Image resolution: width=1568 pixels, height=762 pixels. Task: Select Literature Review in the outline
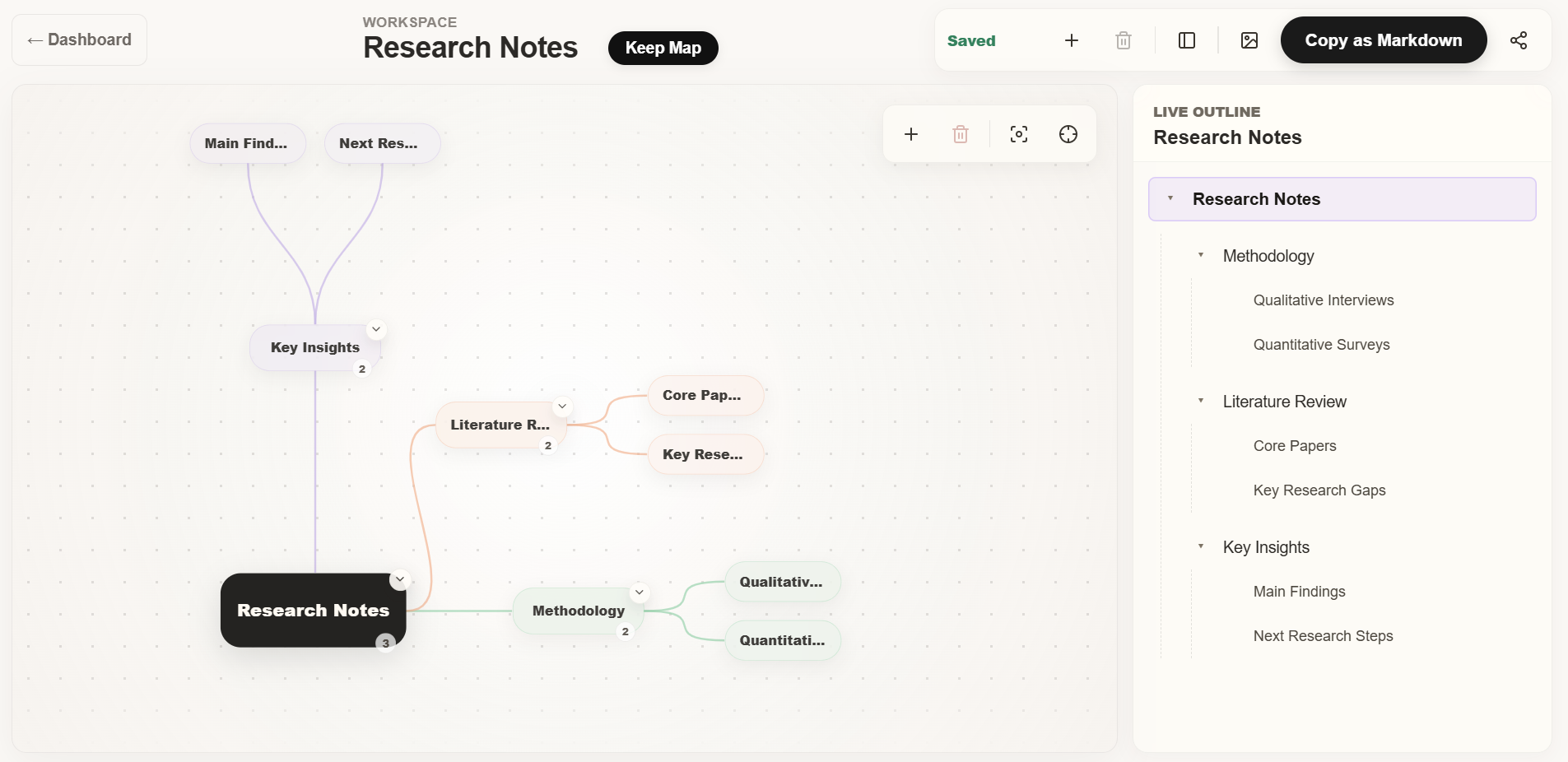pos(1284,402)
